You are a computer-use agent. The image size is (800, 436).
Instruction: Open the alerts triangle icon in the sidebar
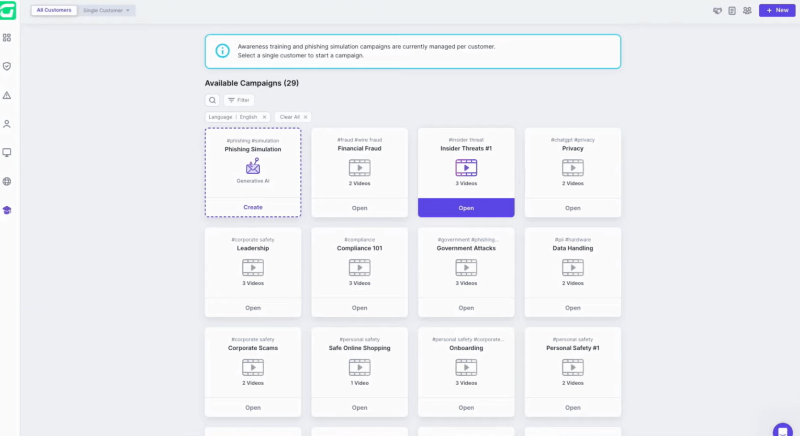[7, 95]
